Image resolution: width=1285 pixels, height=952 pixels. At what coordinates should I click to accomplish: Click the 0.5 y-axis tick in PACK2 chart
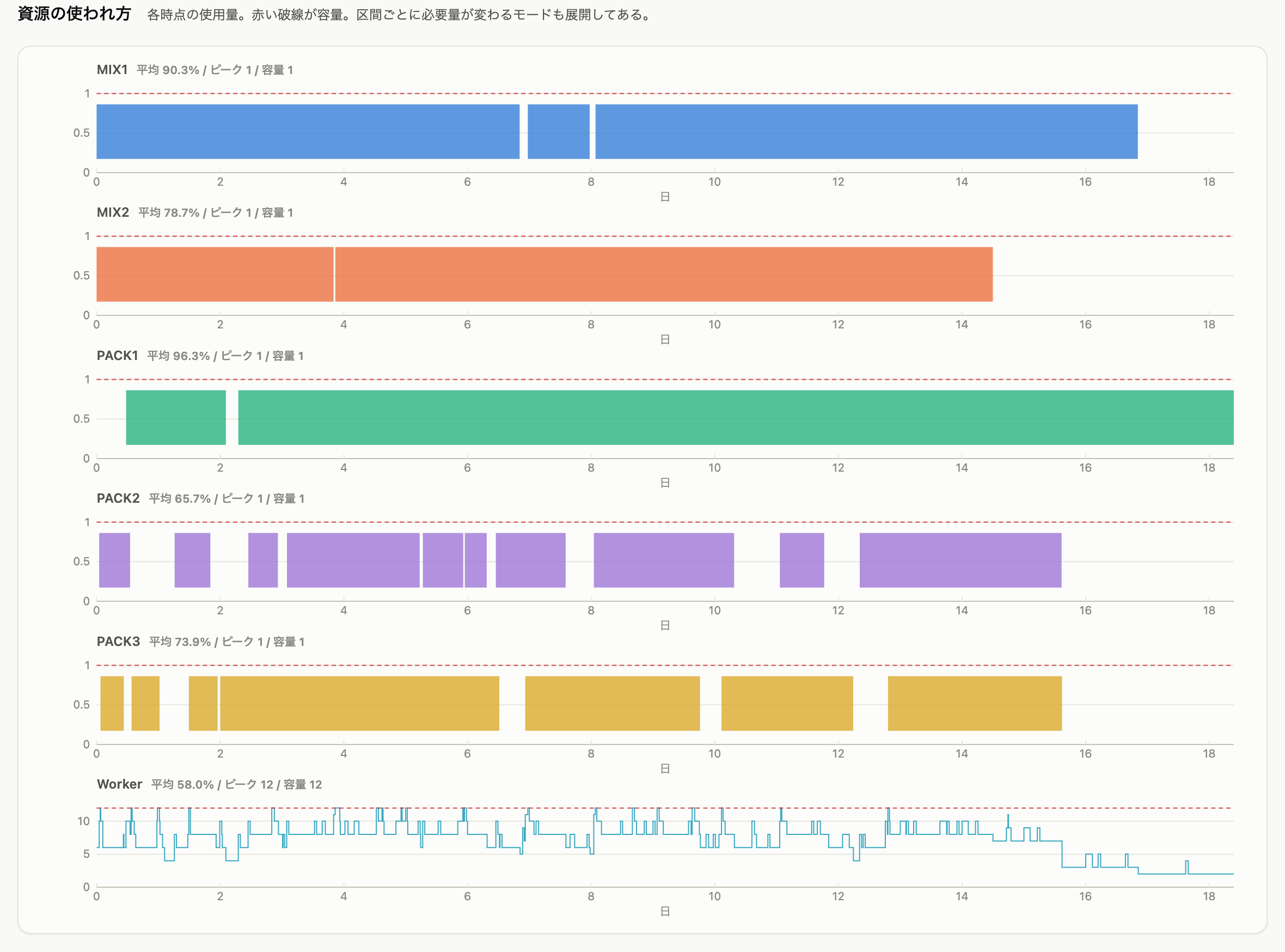click(81, 562)
